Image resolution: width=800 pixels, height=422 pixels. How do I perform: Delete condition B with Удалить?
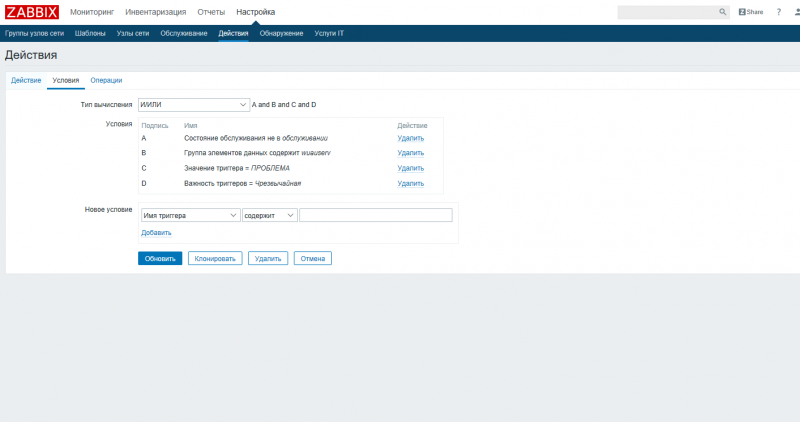click(411, 153)
